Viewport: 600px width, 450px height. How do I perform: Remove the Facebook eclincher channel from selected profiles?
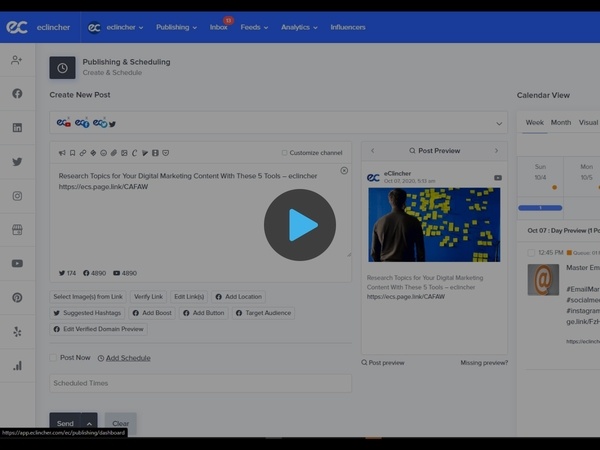click(x=86, y=118)
